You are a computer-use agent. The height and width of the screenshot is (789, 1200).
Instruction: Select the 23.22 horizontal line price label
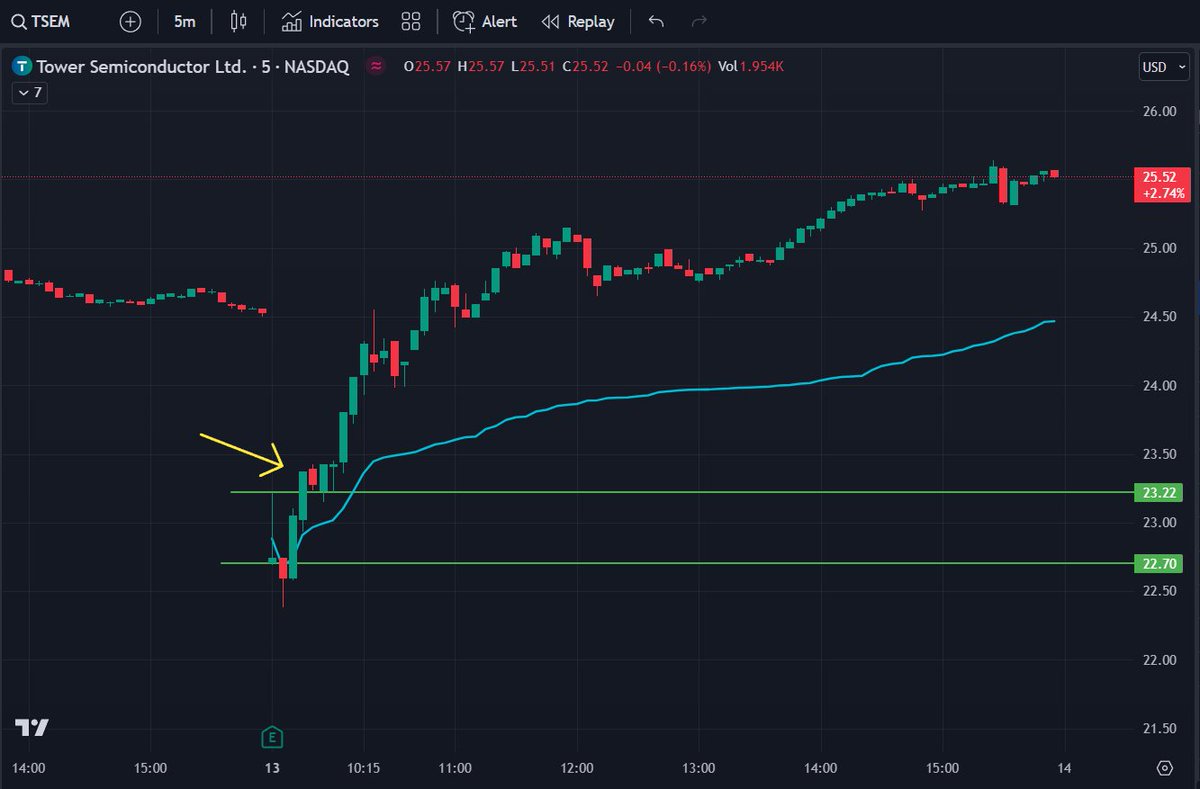(x=1161, y=492)
